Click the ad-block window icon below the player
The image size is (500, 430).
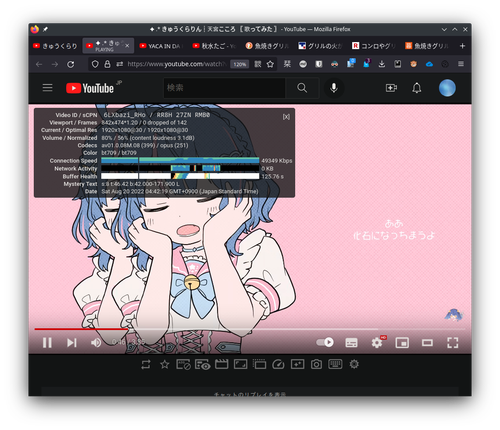183,364
